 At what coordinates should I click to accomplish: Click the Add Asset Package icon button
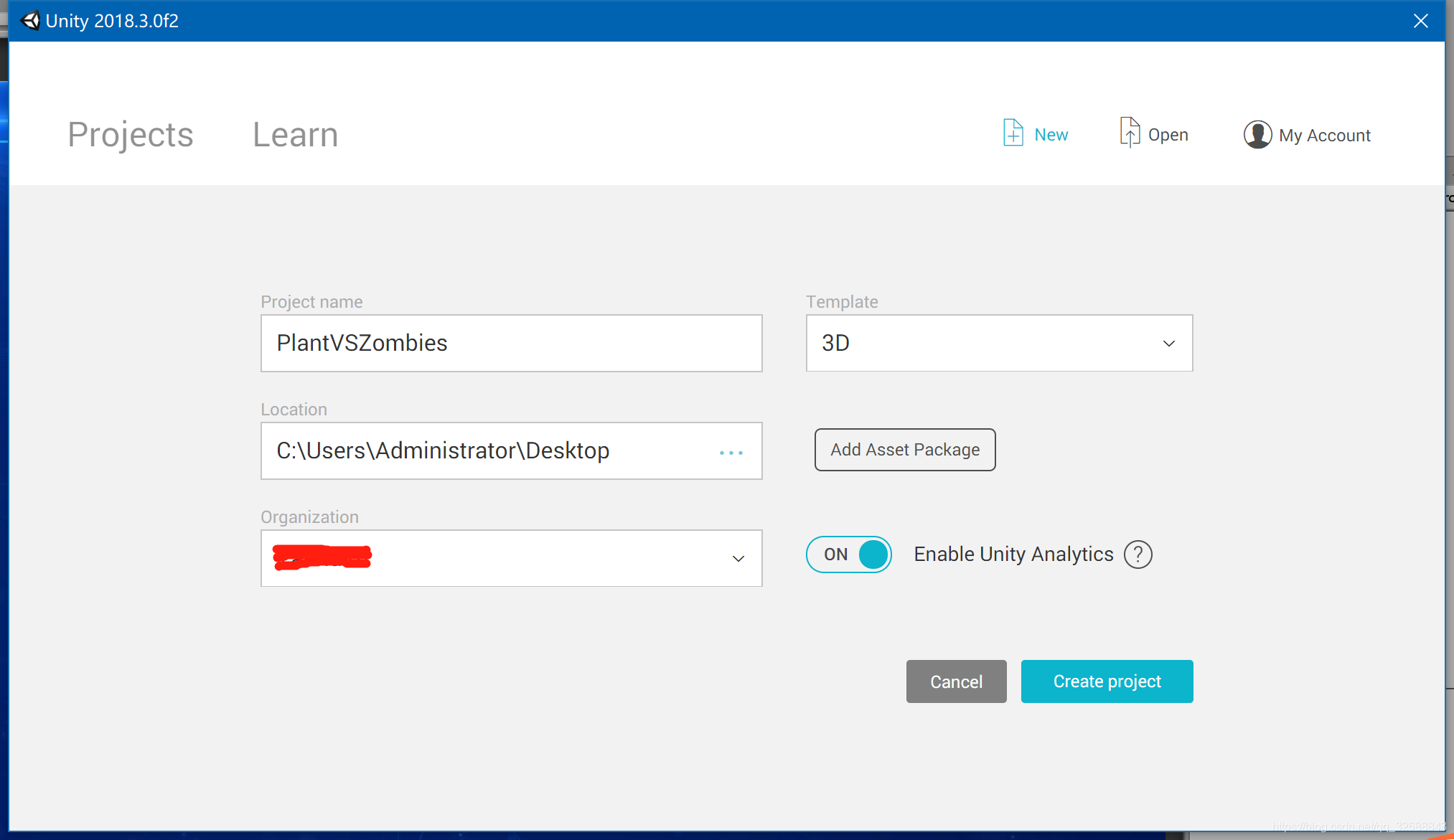coord(905,450)
